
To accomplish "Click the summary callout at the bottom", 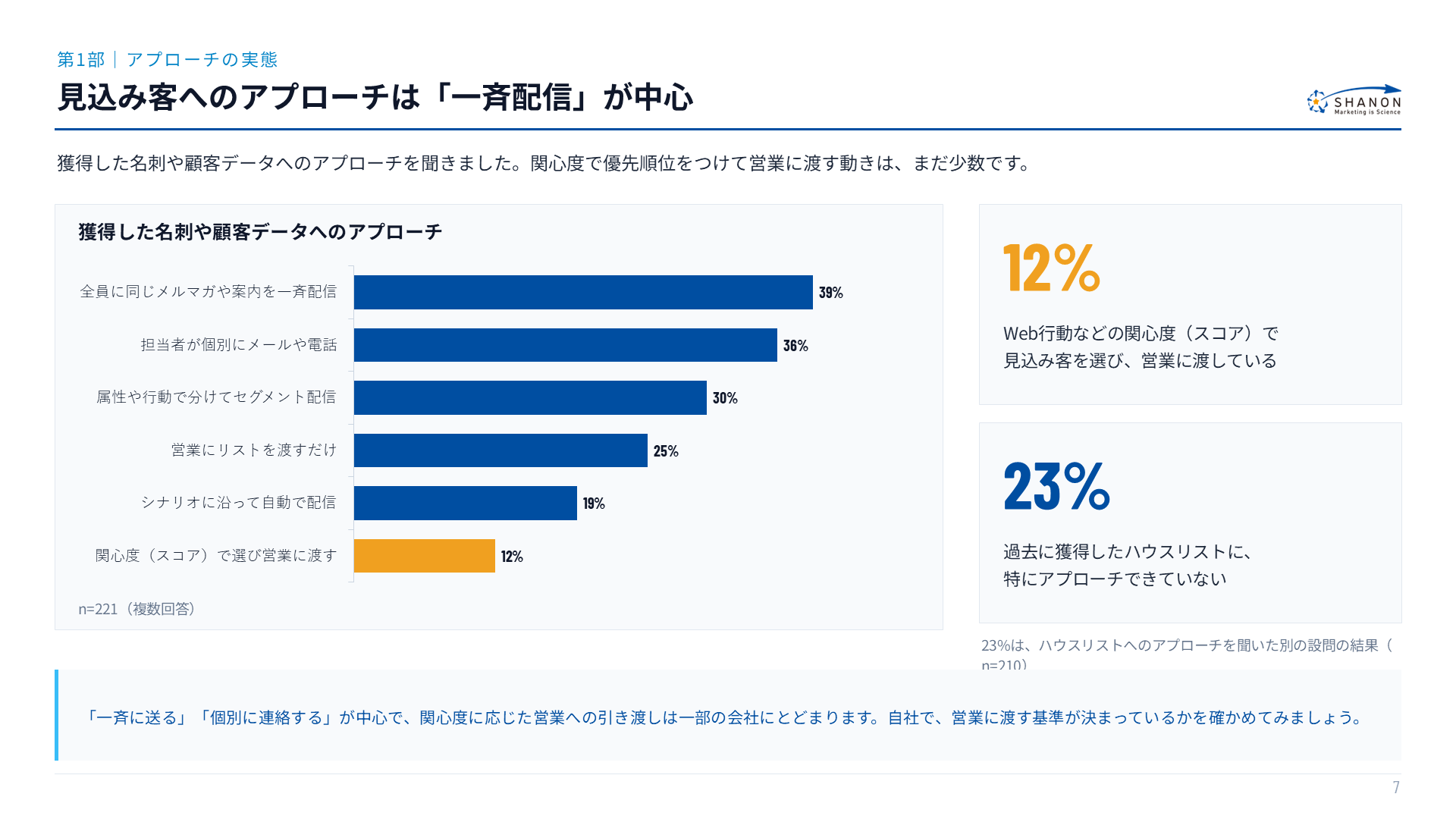I will click(x=728, y=715).
